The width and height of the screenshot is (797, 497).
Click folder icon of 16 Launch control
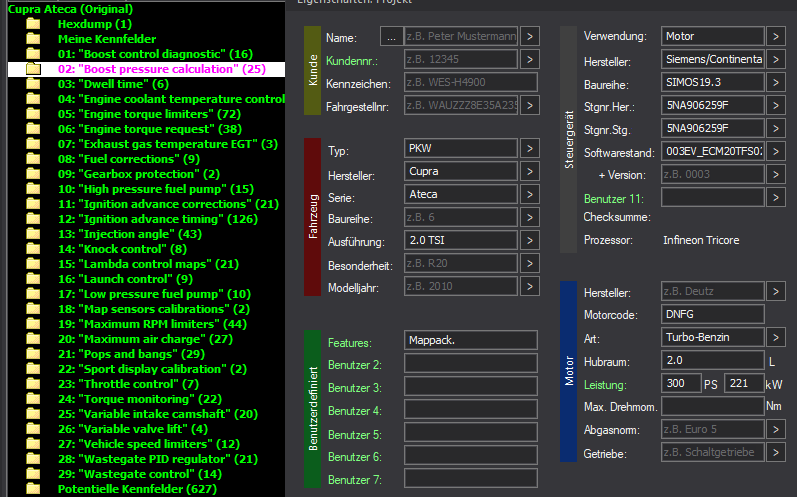pos(34,278)
